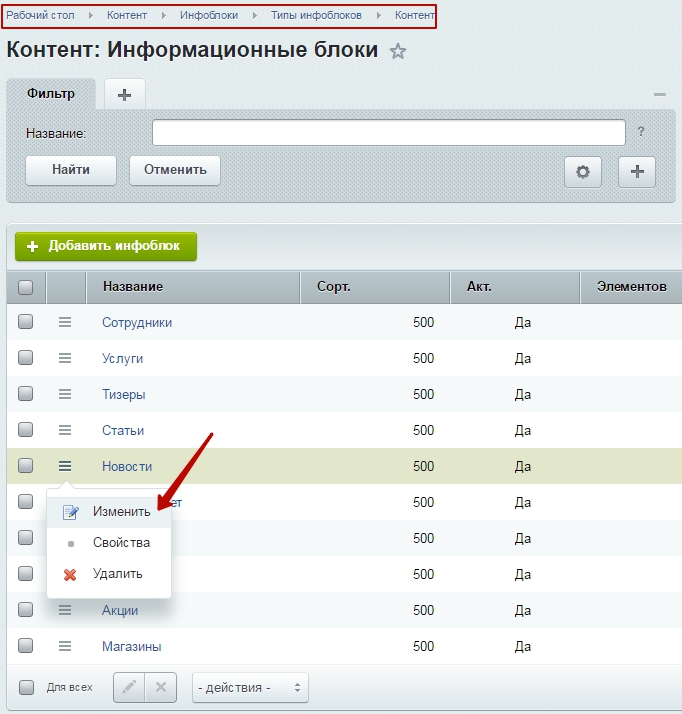Viewport: 682px width, 714px height.
Task: Choose Удалить in the context menu
Action: click(x=117, y=574)
